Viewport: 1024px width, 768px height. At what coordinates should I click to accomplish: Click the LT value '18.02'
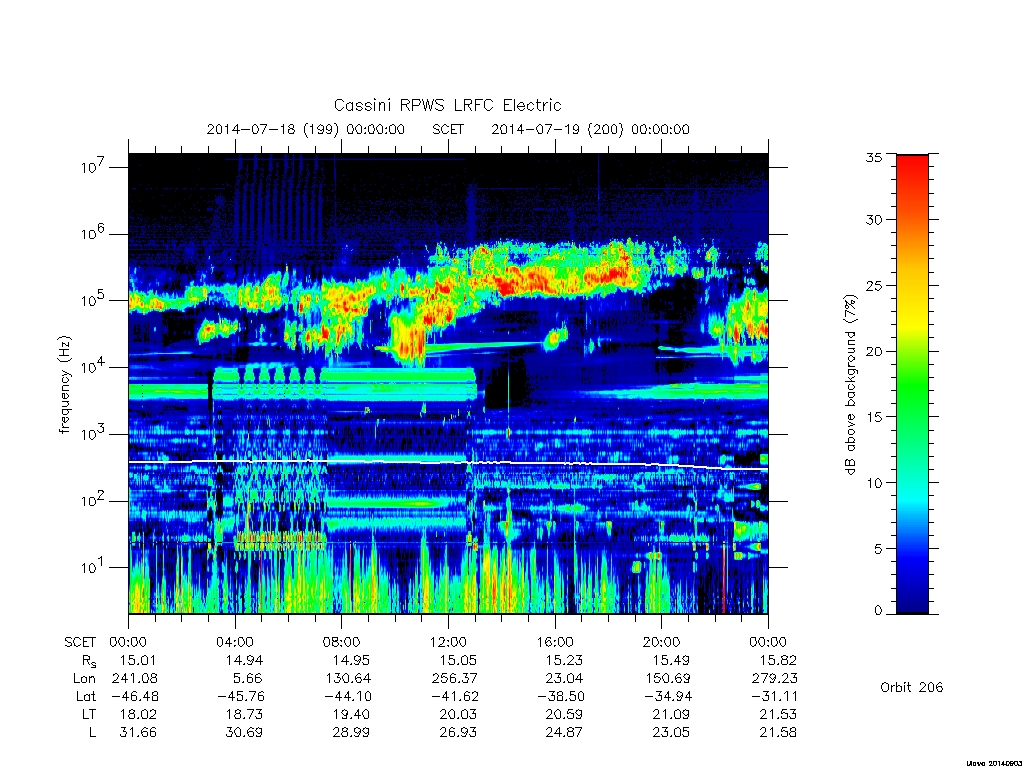coord(138,714)
